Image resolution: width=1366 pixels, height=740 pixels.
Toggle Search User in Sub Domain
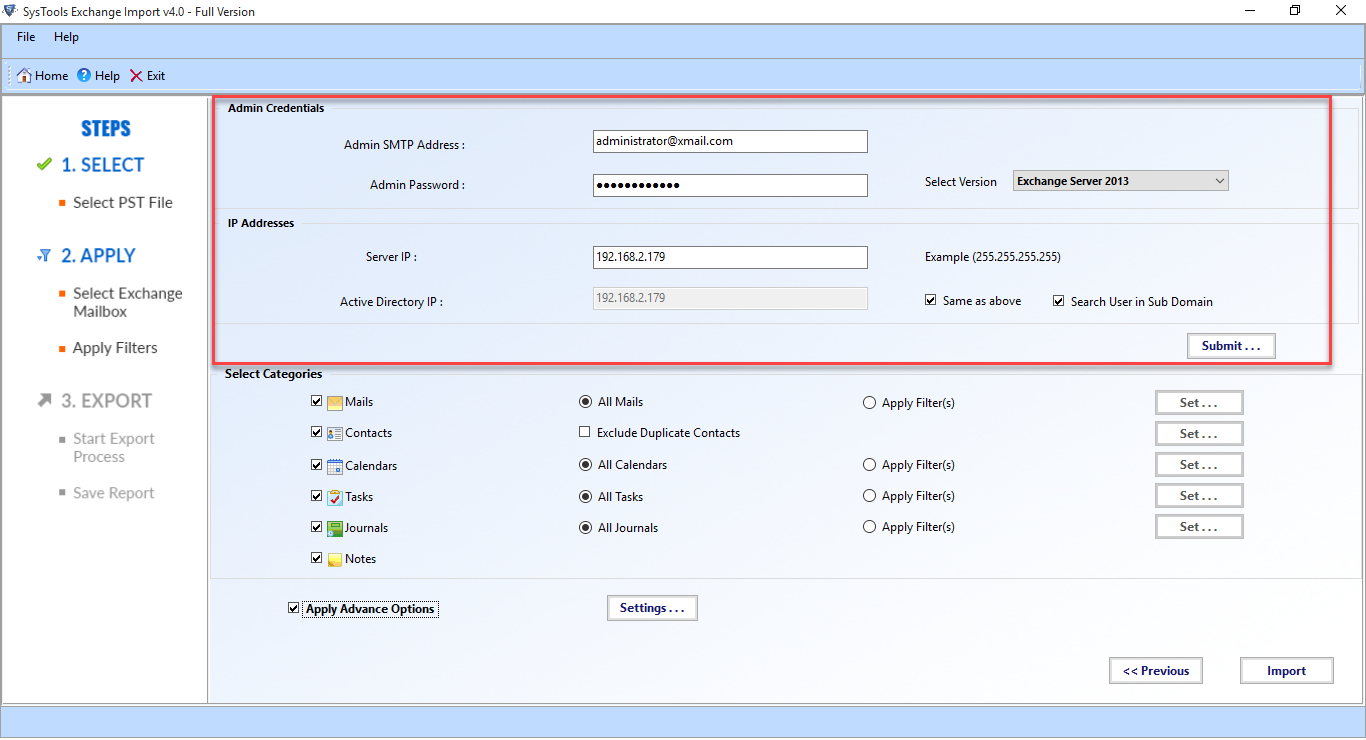[1059, 300]
